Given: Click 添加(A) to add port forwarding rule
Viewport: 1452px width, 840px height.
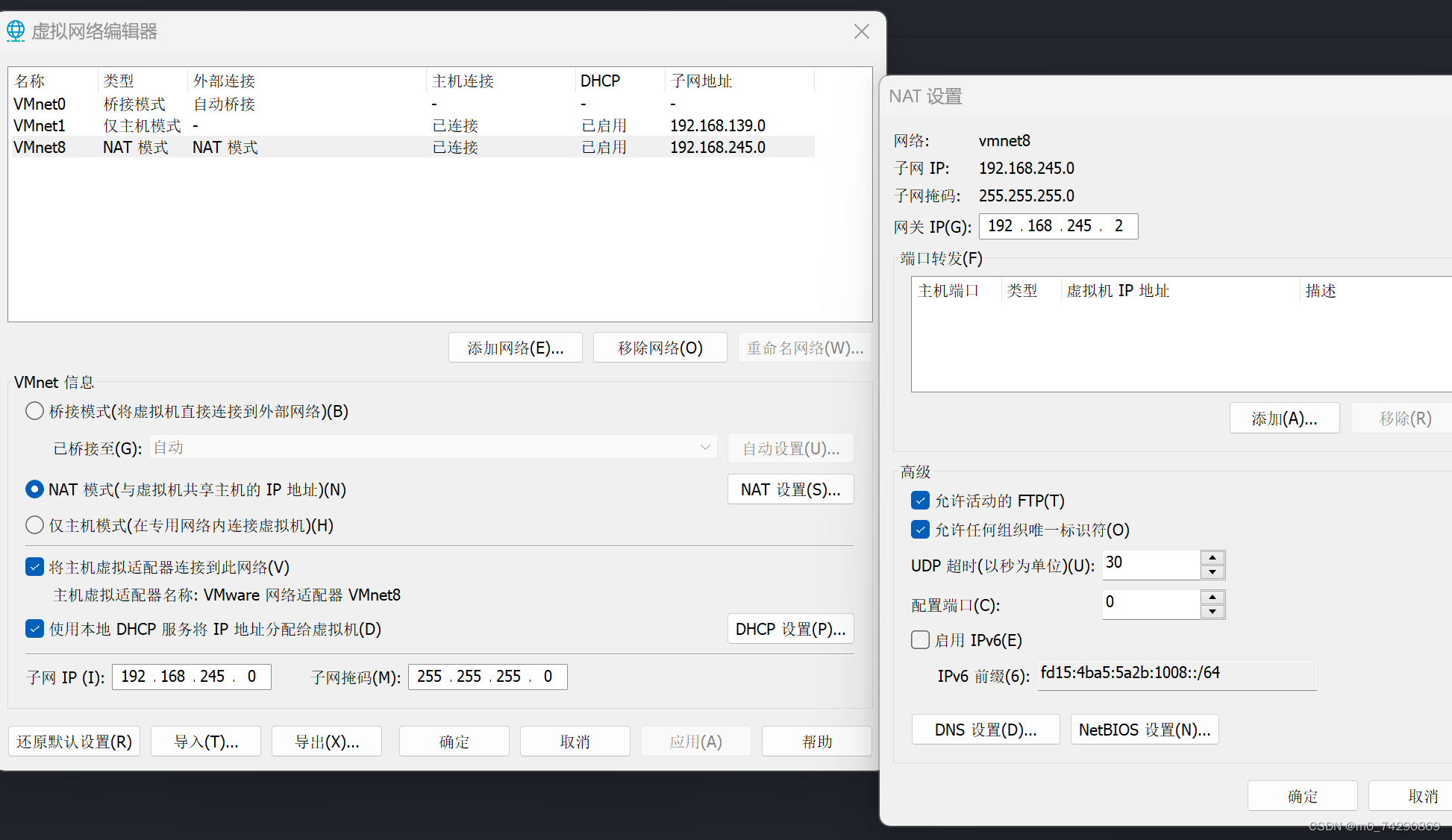Looking at the screenshot, I should (x=1284, y=417).
